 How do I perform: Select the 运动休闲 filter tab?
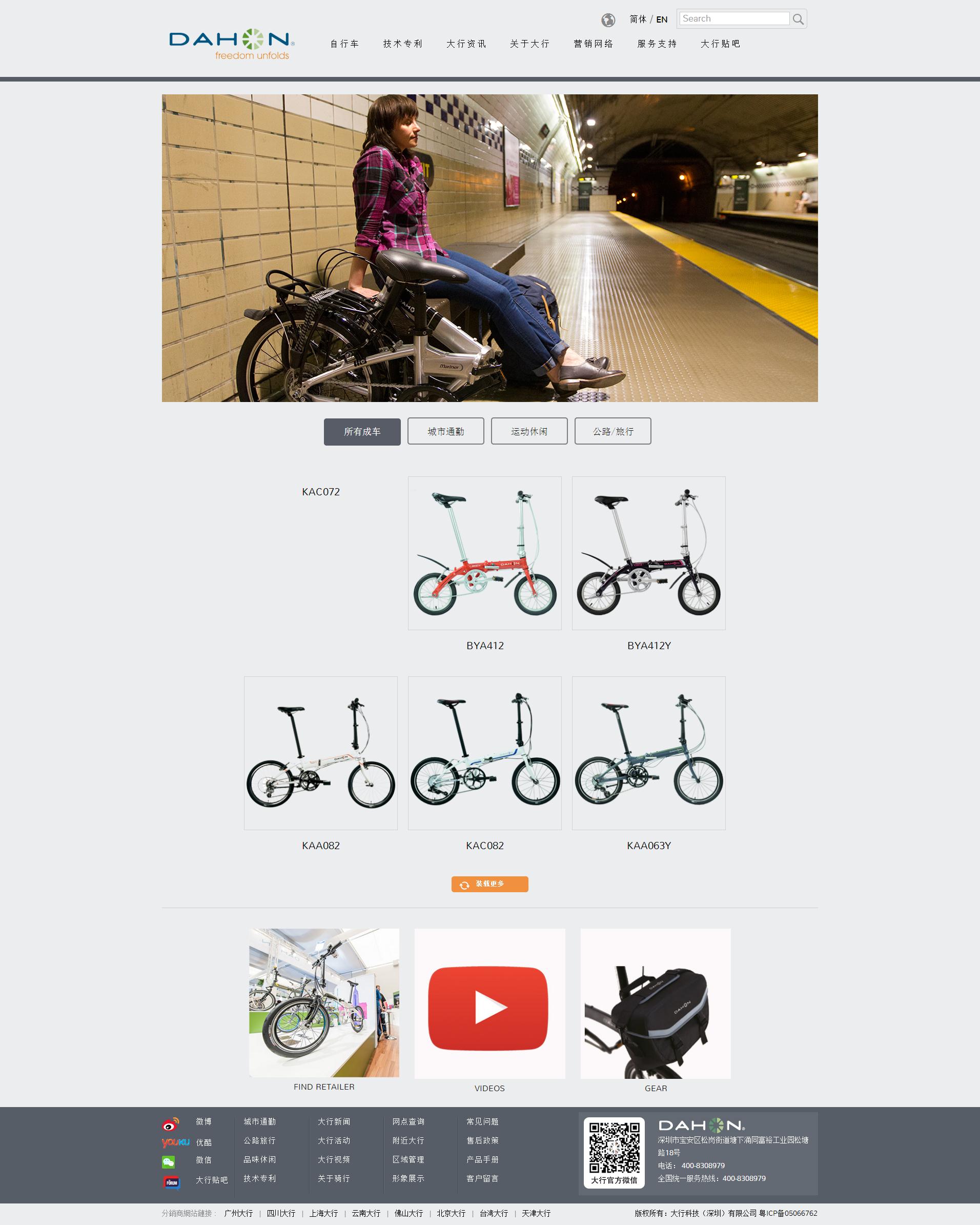[x=529, y=431]
